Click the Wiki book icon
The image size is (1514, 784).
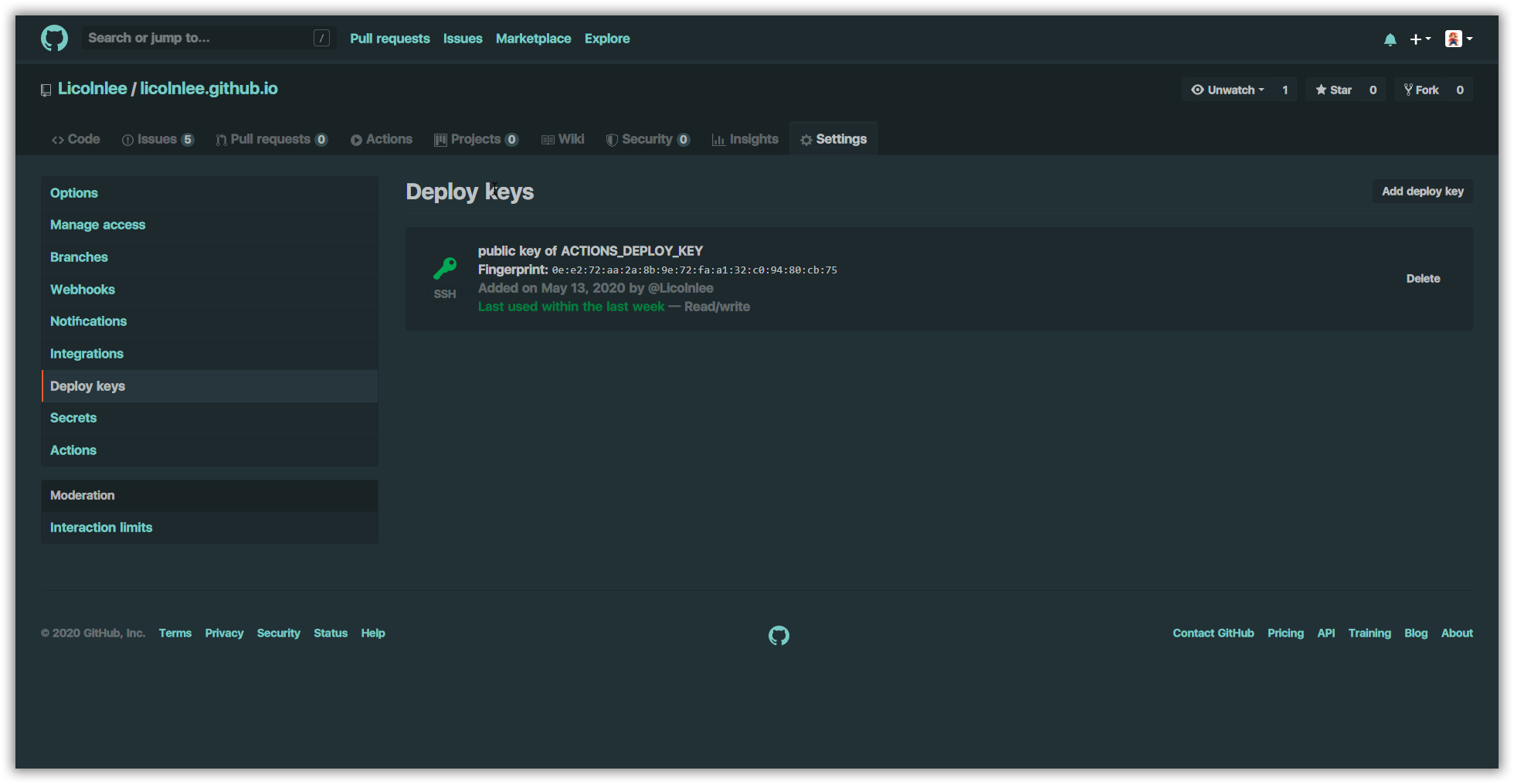coord(548,140)
